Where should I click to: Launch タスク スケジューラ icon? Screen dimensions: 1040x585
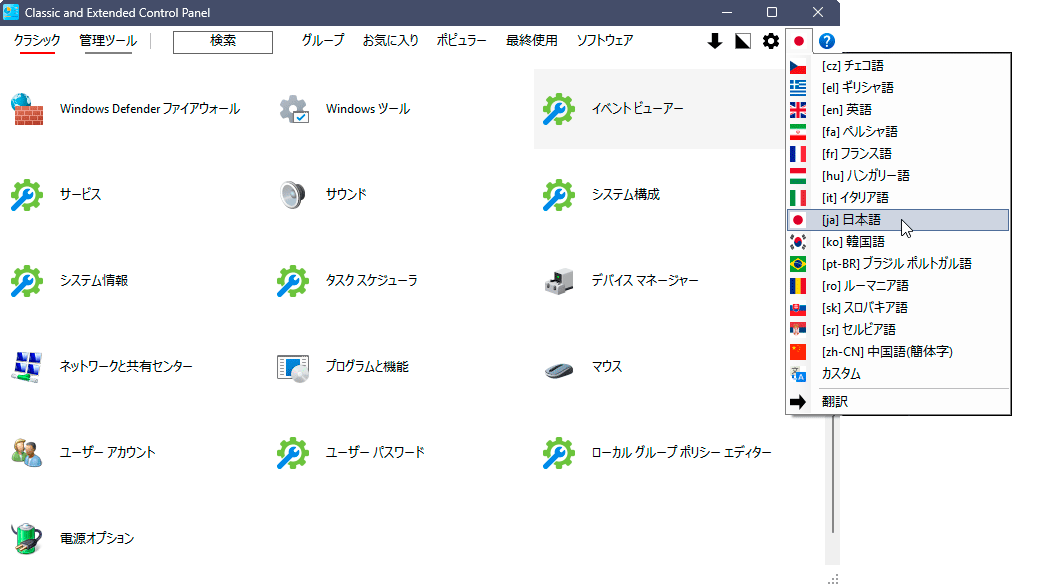(x=293, y=281)
